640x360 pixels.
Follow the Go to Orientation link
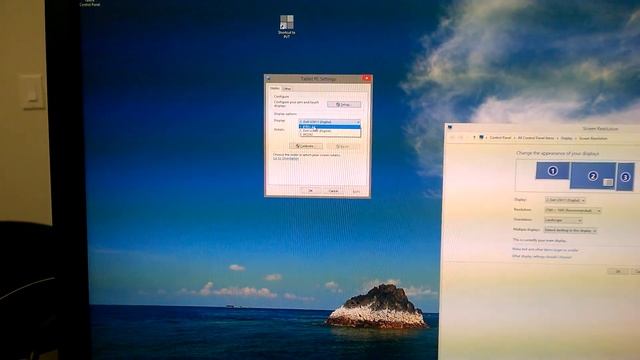pos(286,158)
